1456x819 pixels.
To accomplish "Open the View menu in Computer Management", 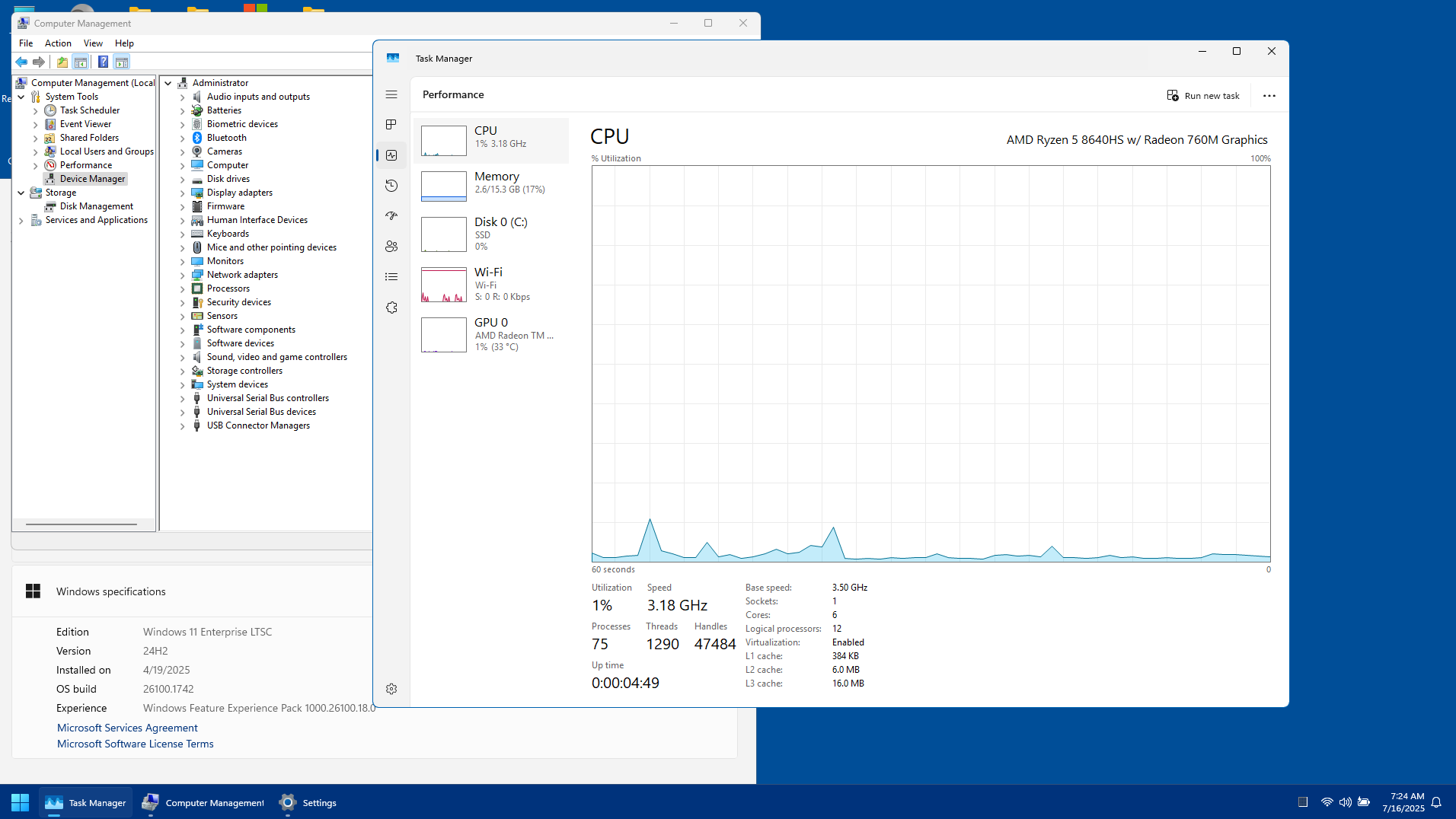I will pos(93,43).
